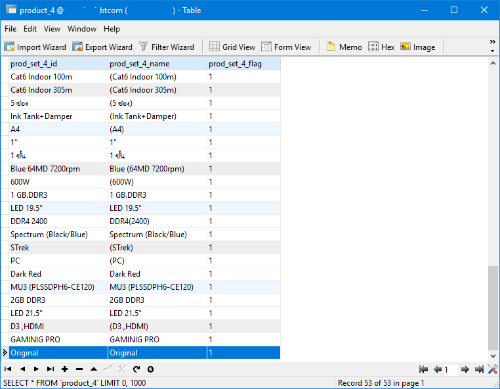
Task: Add a new record with plus button
Action: 65,369
